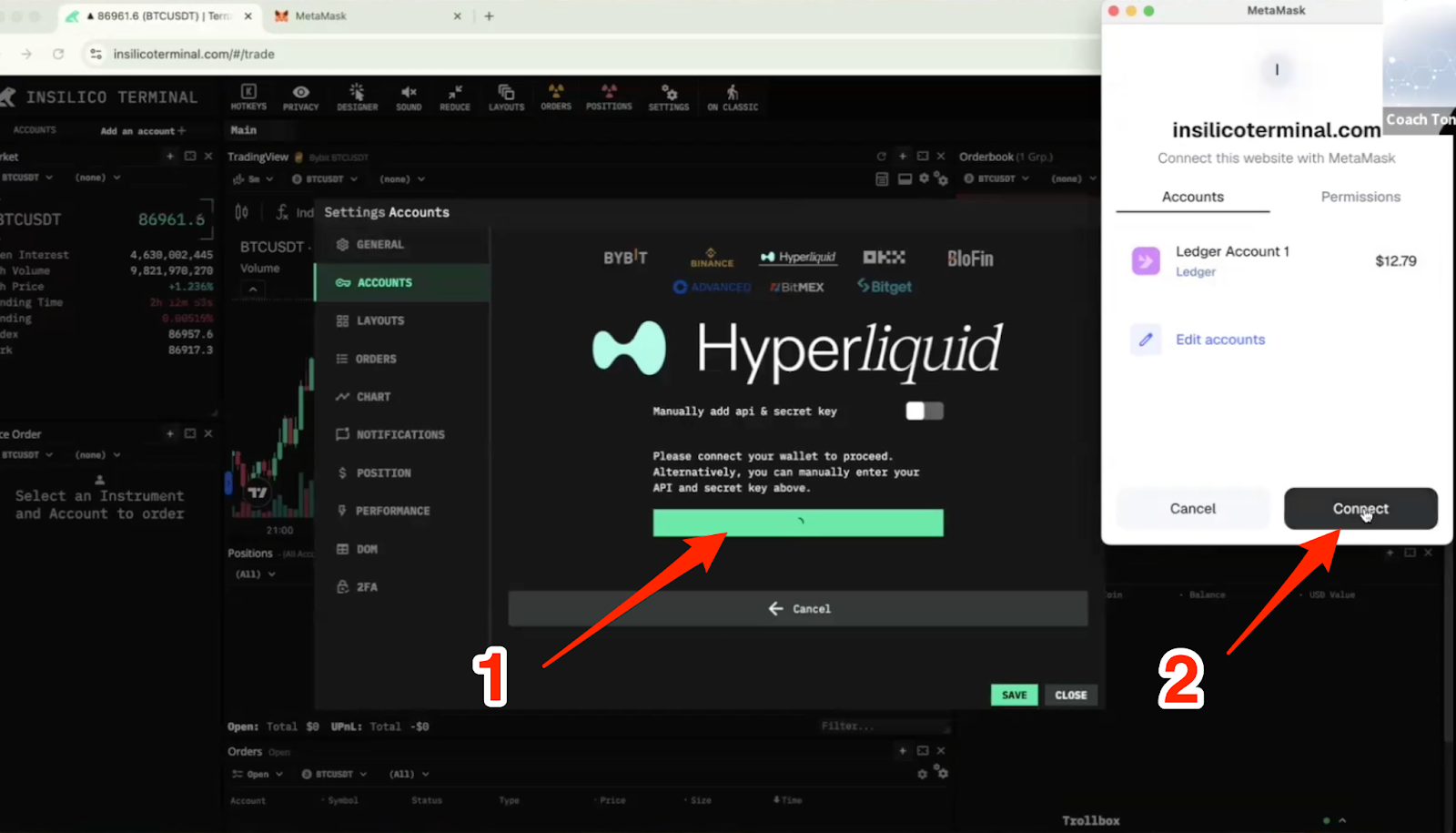Open the Hotkeys toolbar icon
The width and height of the screenshot is (1456, 833).
[x=248, y=97]
